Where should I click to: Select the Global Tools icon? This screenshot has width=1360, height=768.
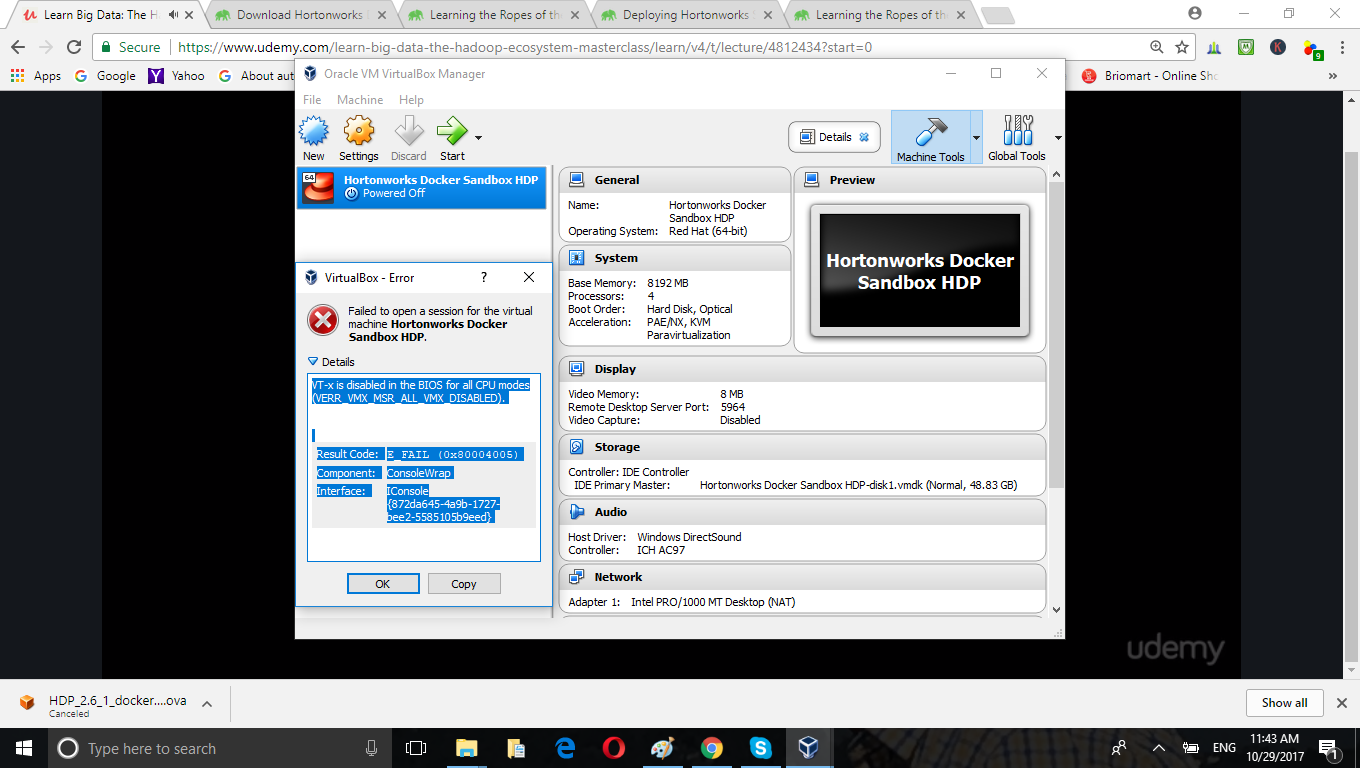(x=1017, y=131)
